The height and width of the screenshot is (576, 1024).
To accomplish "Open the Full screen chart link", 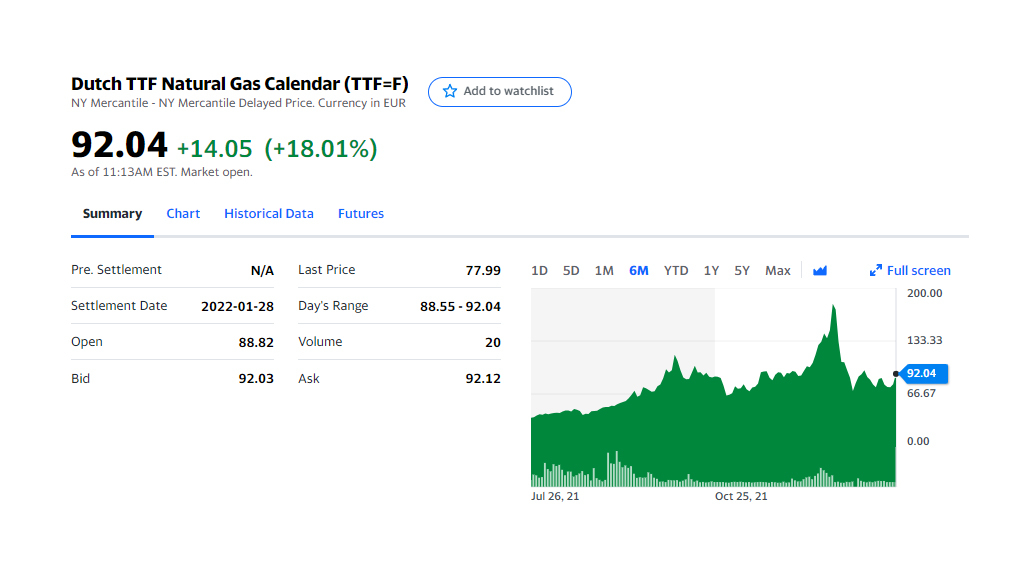I will (x=910, y=270).
